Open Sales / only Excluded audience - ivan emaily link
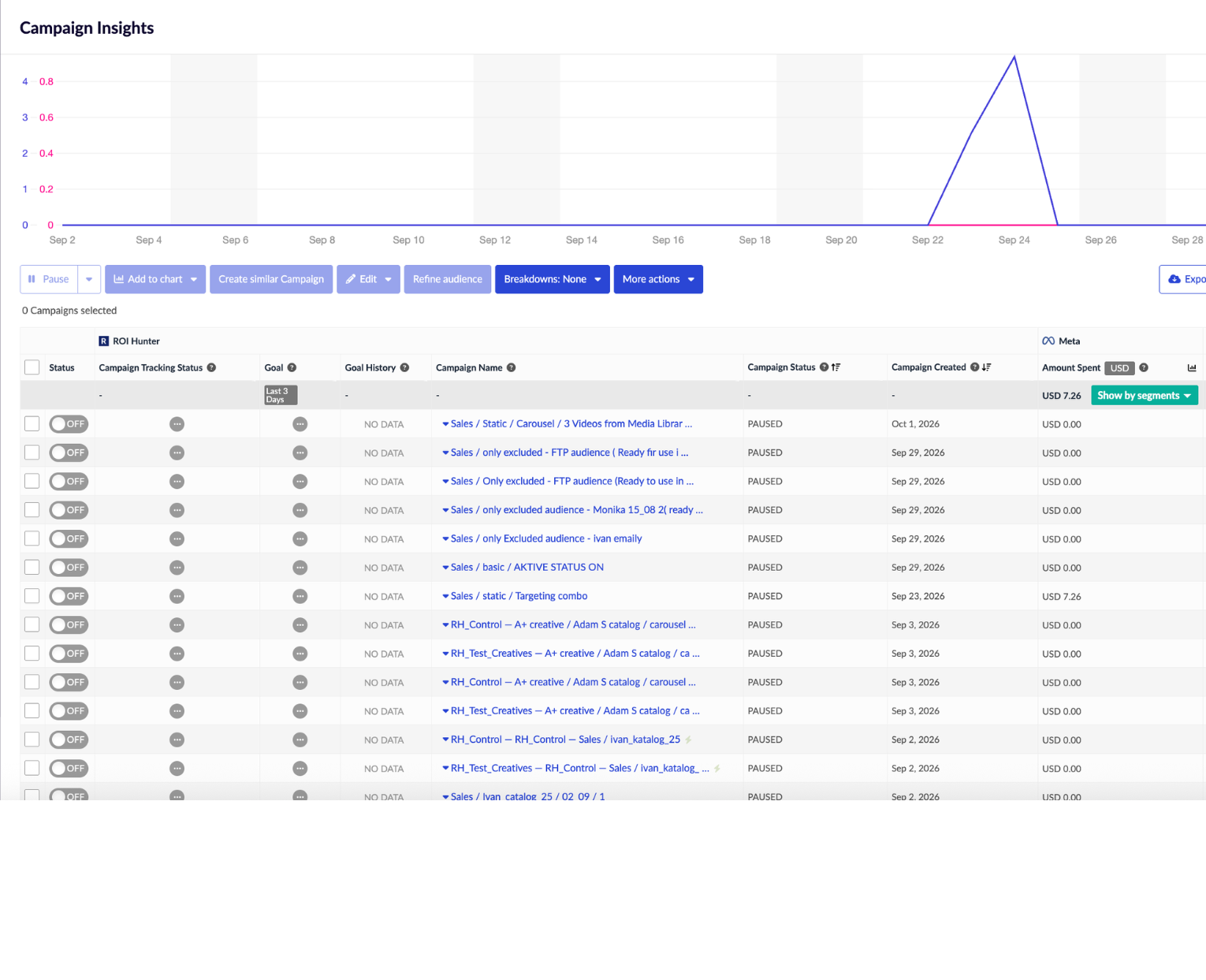This screenshot has height=980, width=1206. click(546, 538)
